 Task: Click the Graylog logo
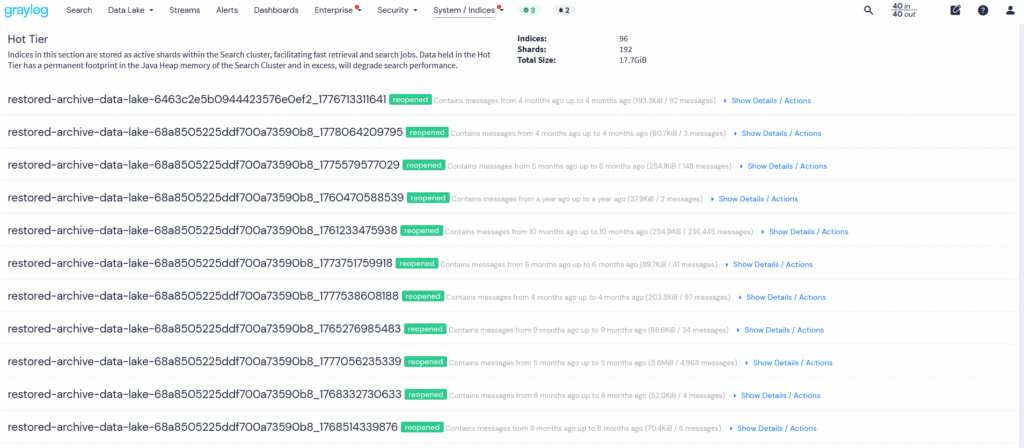tap(26, 10)
